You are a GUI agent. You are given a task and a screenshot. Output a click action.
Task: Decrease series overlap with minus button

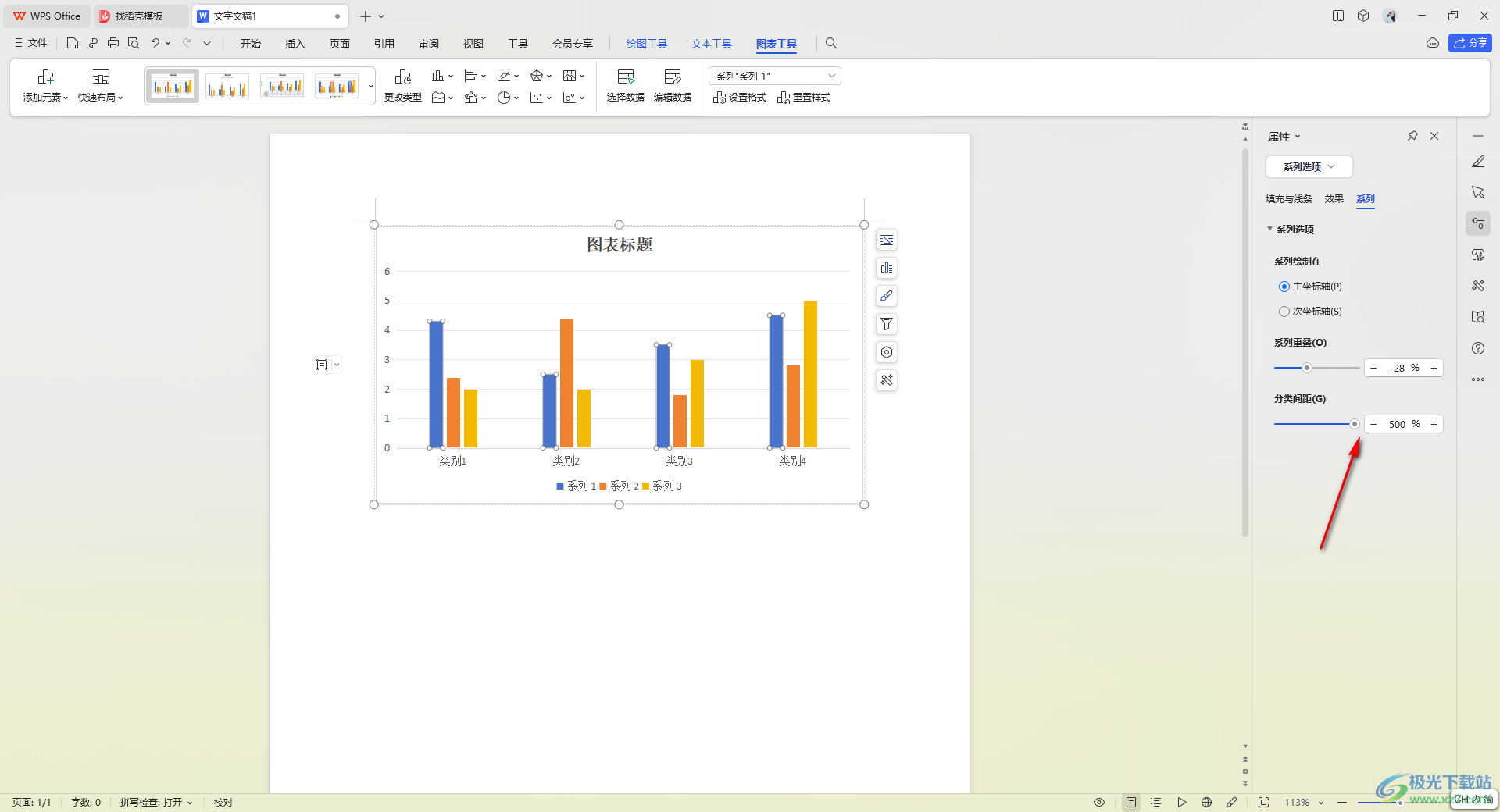coord(1373,368)
